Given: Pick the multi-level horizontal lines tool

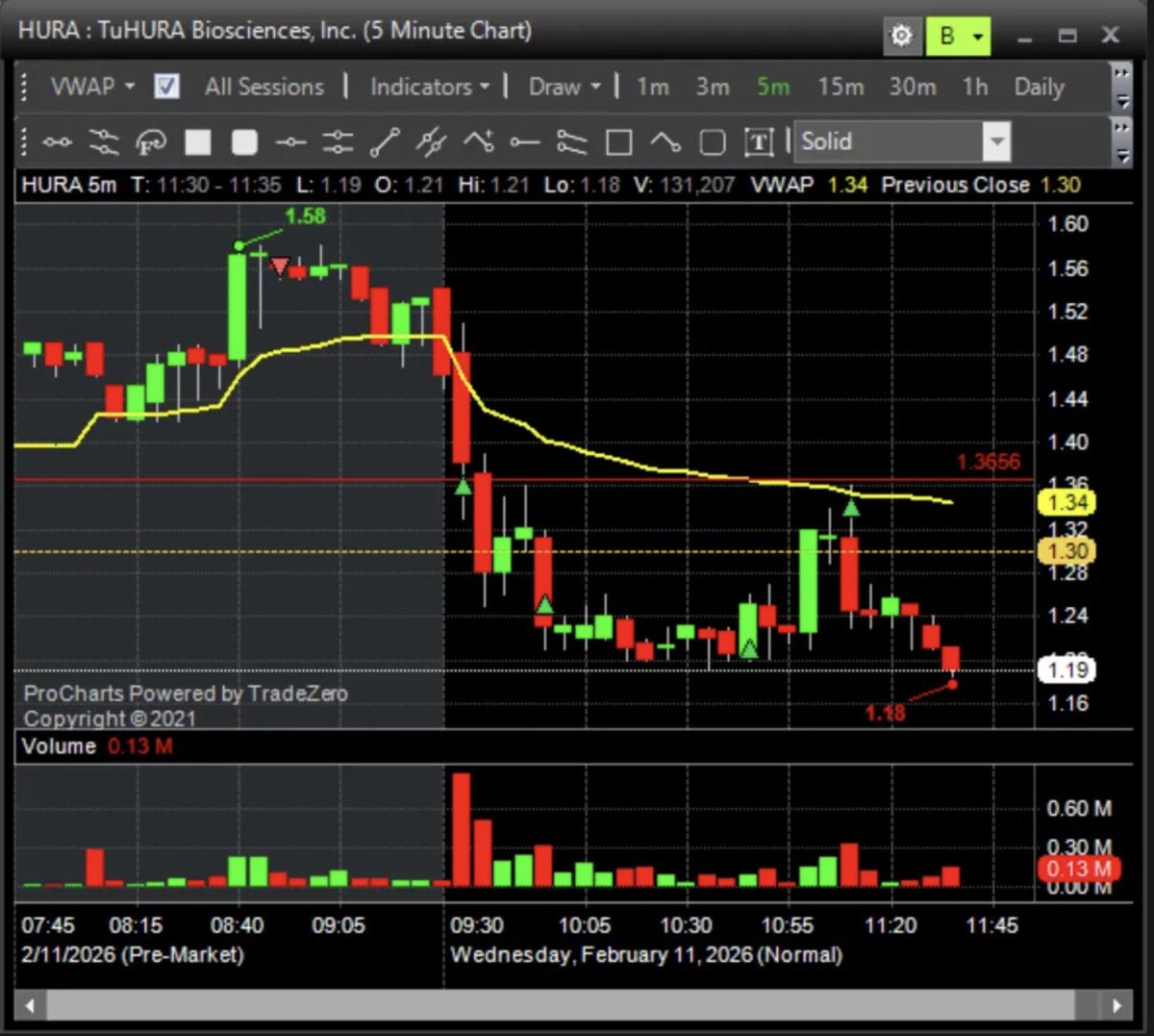Looking at the screenshot, I should tap(338, 142).
